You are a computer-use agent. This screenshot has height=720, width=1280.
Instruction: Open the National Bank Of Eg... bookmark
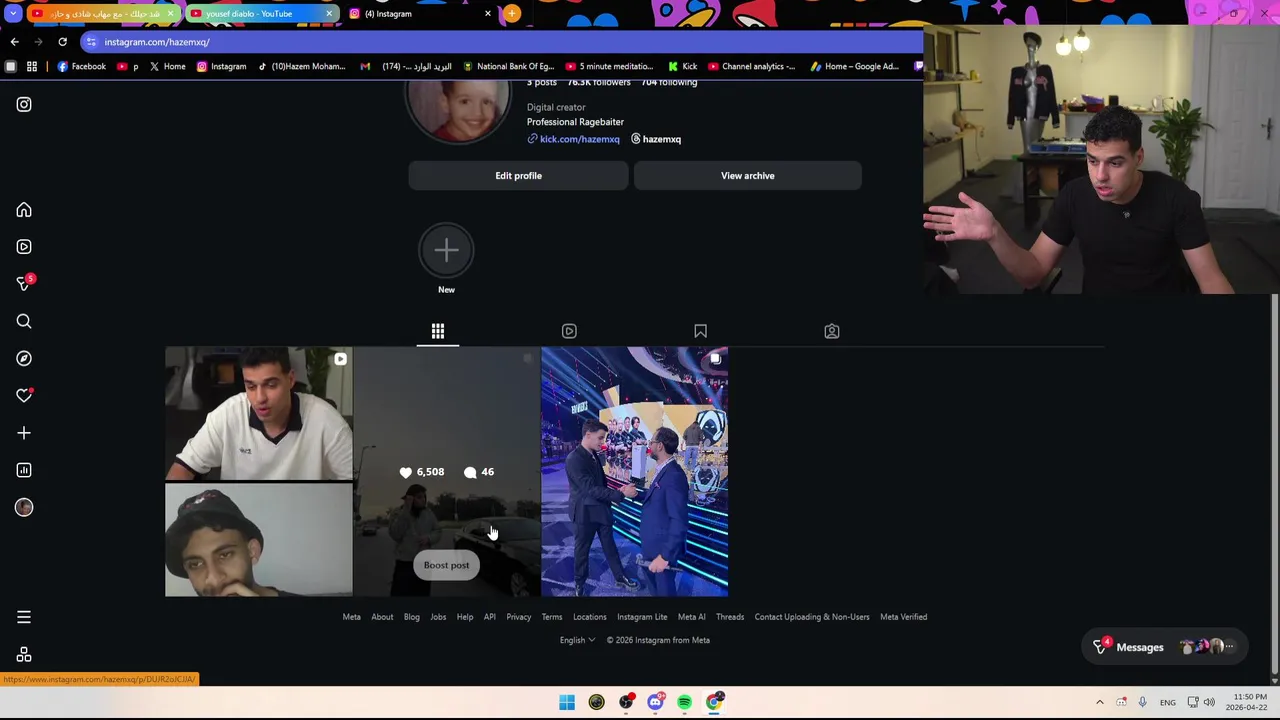(508, 67)
